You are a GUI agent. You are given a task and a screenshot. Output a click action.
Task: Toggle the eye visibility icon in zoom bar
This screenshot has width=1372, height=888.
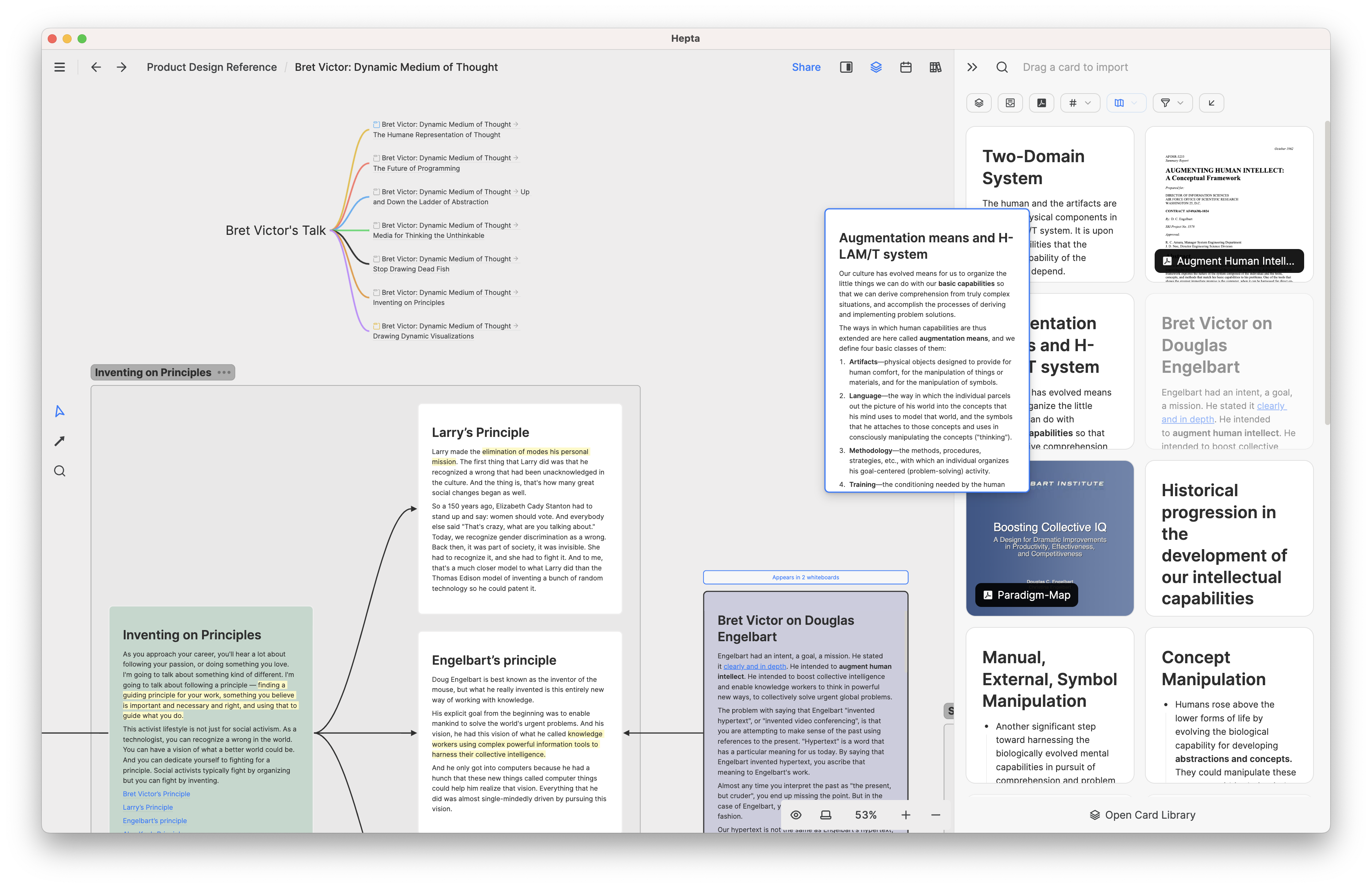(796, 815)
